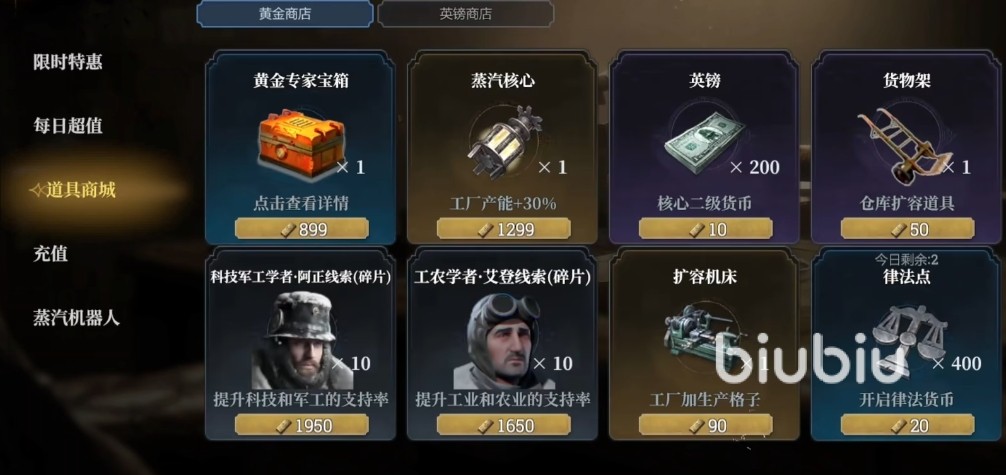This screenshot has width=1006, height=475.
Task: Click the 1299 price button for 蒸汽核心
Action: coord(504,229)
